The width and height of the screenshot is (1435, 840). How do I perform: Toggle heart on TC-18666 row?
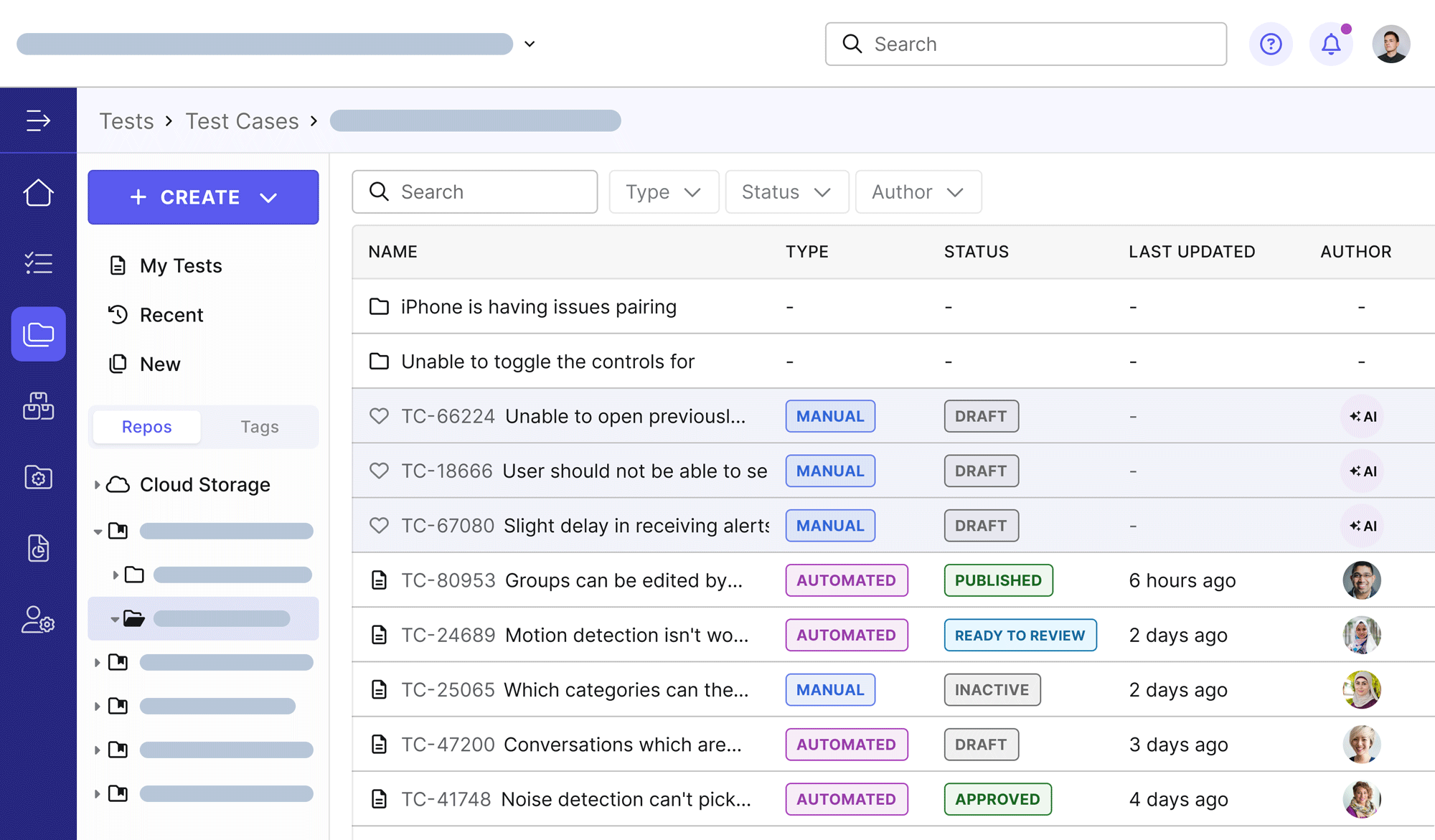[379, 471]
